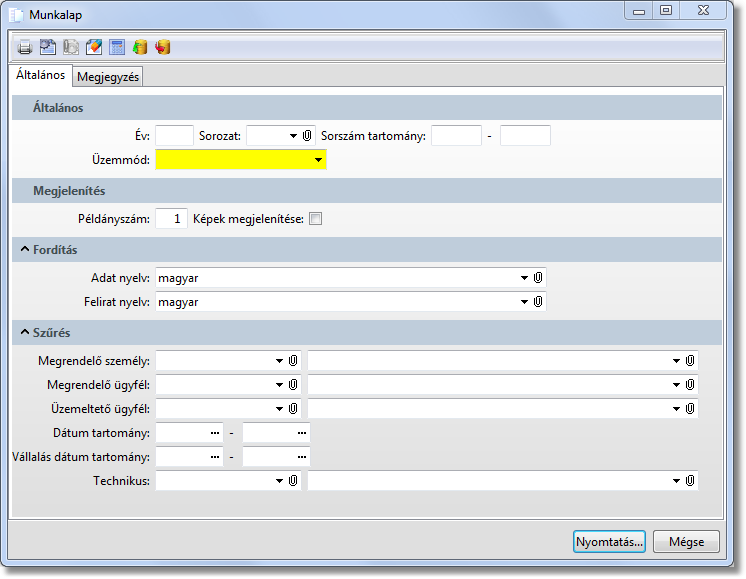This screenshot has width=746, height=579.
Task: Click last paperclip in Megrendelő ügyfél row
Action: coord(690,384)
